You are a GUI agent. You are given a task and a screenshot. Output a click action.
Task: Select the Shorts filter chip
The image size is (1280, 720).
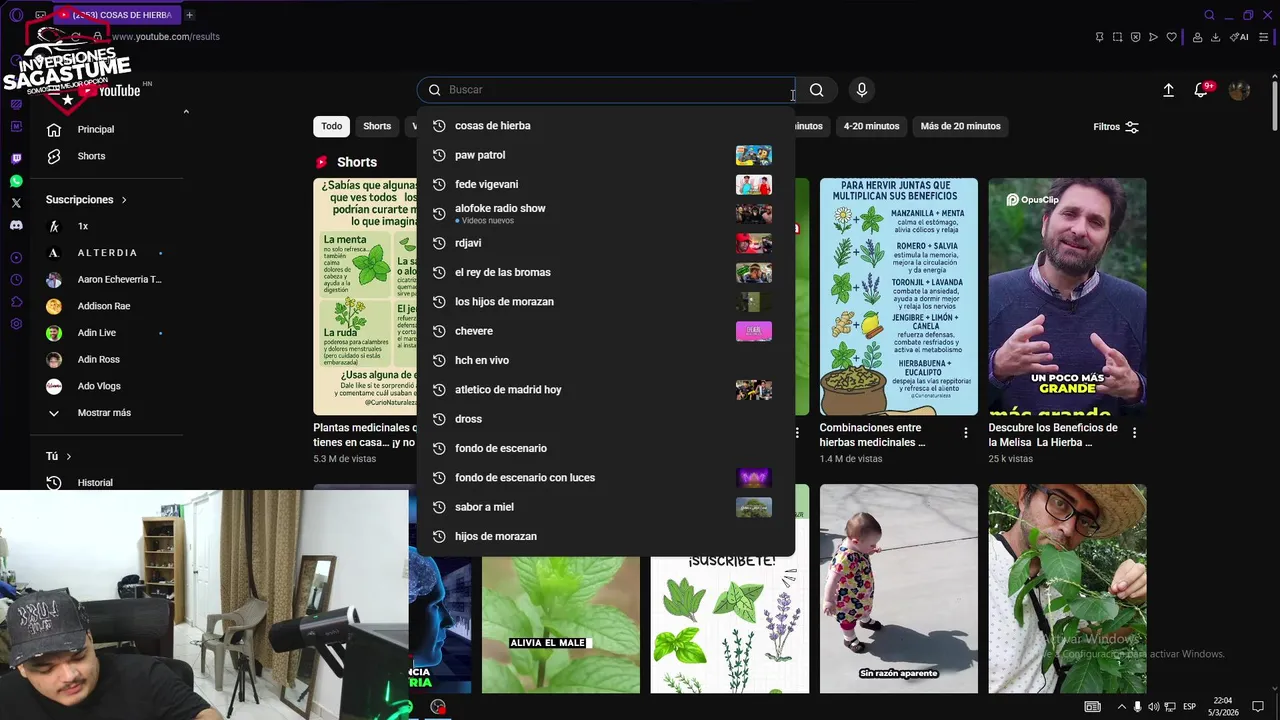click(377, 126)
